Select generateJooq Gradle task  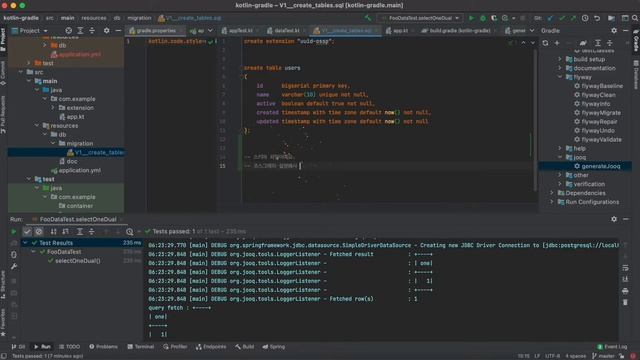point(600,167)
